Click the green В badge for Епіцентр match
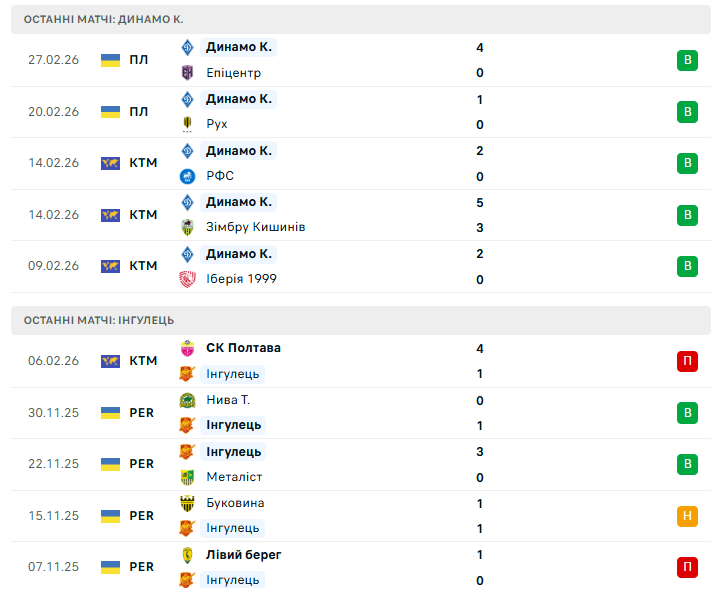The image size is (720, 599). 687,60
